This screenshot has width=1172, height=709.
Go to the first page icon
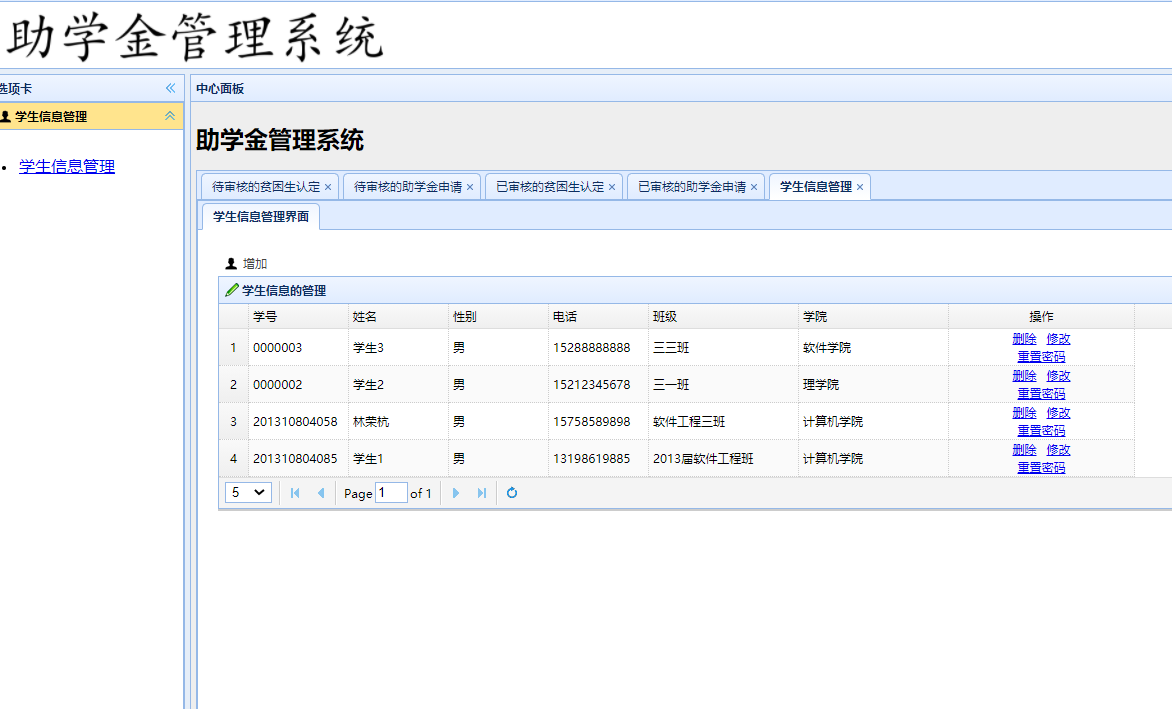(295, 493)
